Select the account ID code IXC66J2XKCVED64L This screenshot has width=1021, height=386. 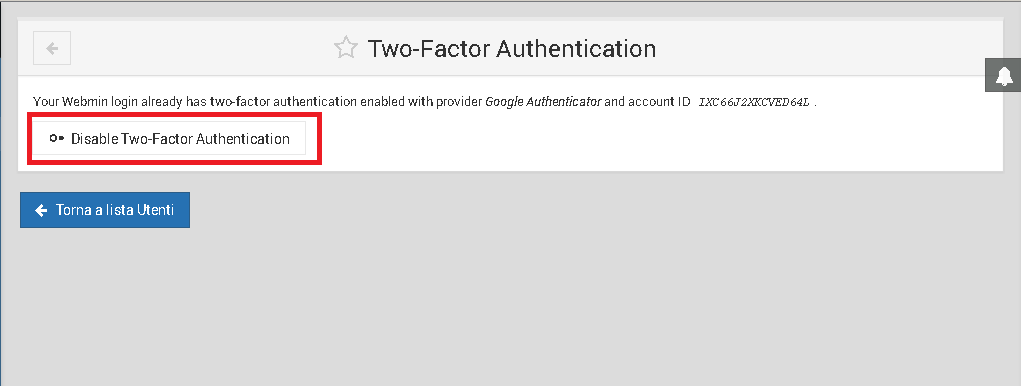pos(754,102)
